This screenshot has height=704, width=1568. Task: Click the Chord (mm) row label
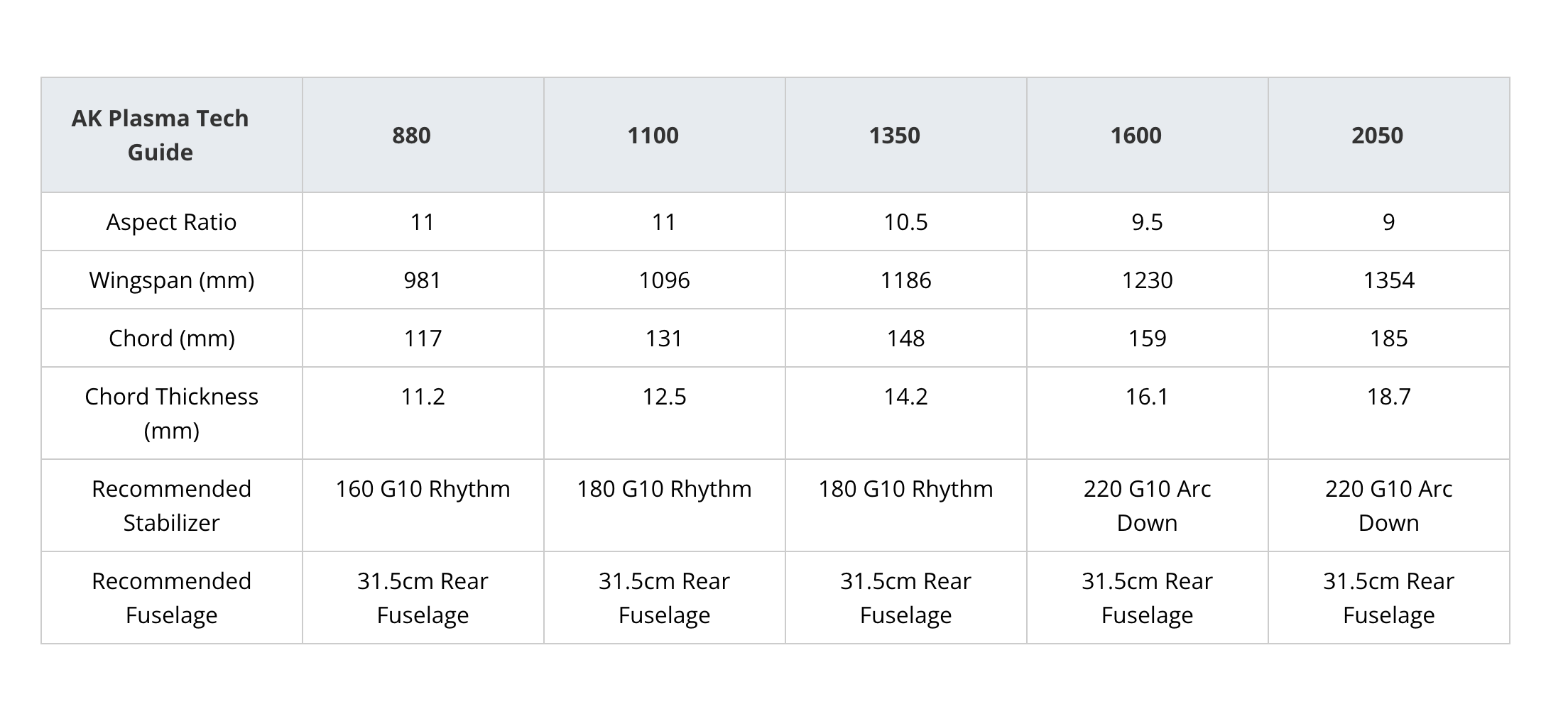[171, 339]
